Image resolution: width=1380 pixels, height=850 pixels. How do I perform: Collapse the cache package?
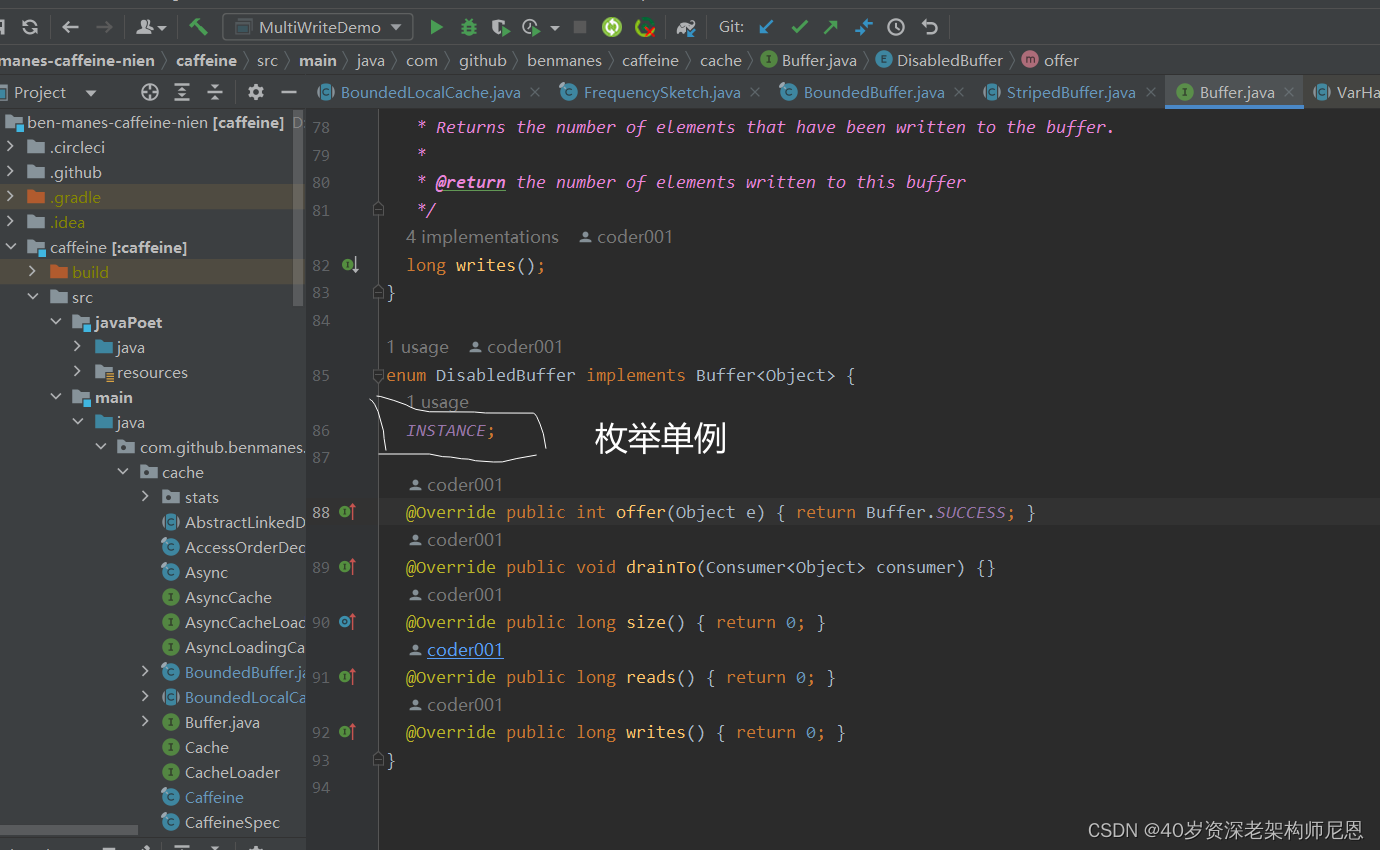pos(123,472)
